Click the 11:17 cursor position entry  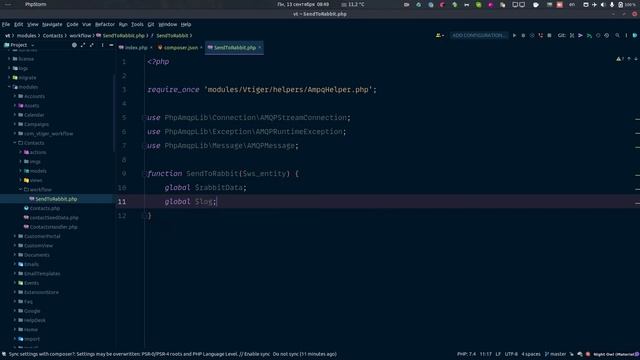click(486, 354)
